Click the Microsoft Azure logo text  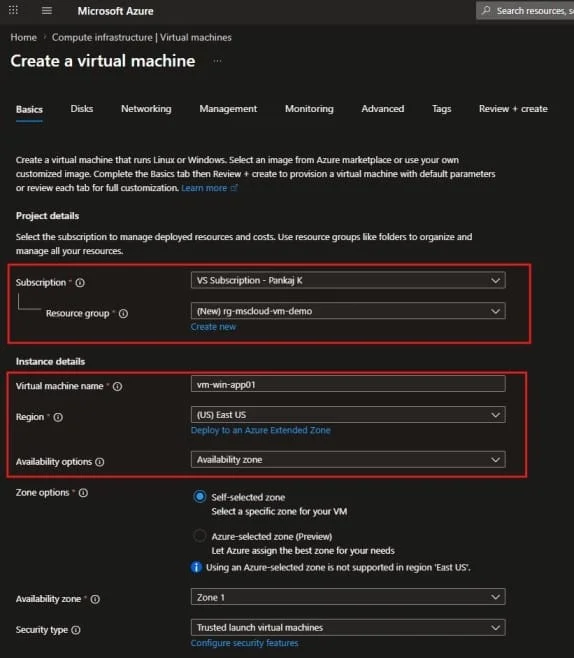(115, 11)
